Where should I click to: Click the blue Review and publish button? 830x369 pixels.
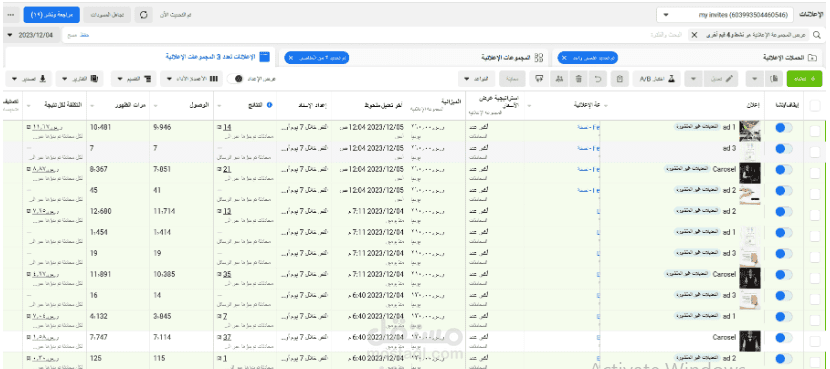coord(51,15)
